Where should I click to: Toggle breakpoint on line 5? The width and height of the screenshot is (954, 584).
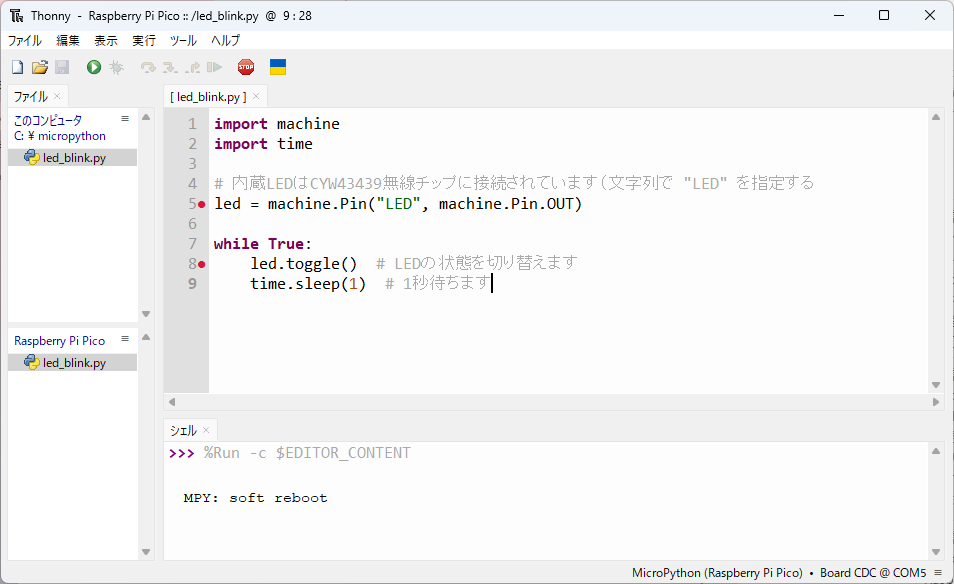click(x=201, y=204)
